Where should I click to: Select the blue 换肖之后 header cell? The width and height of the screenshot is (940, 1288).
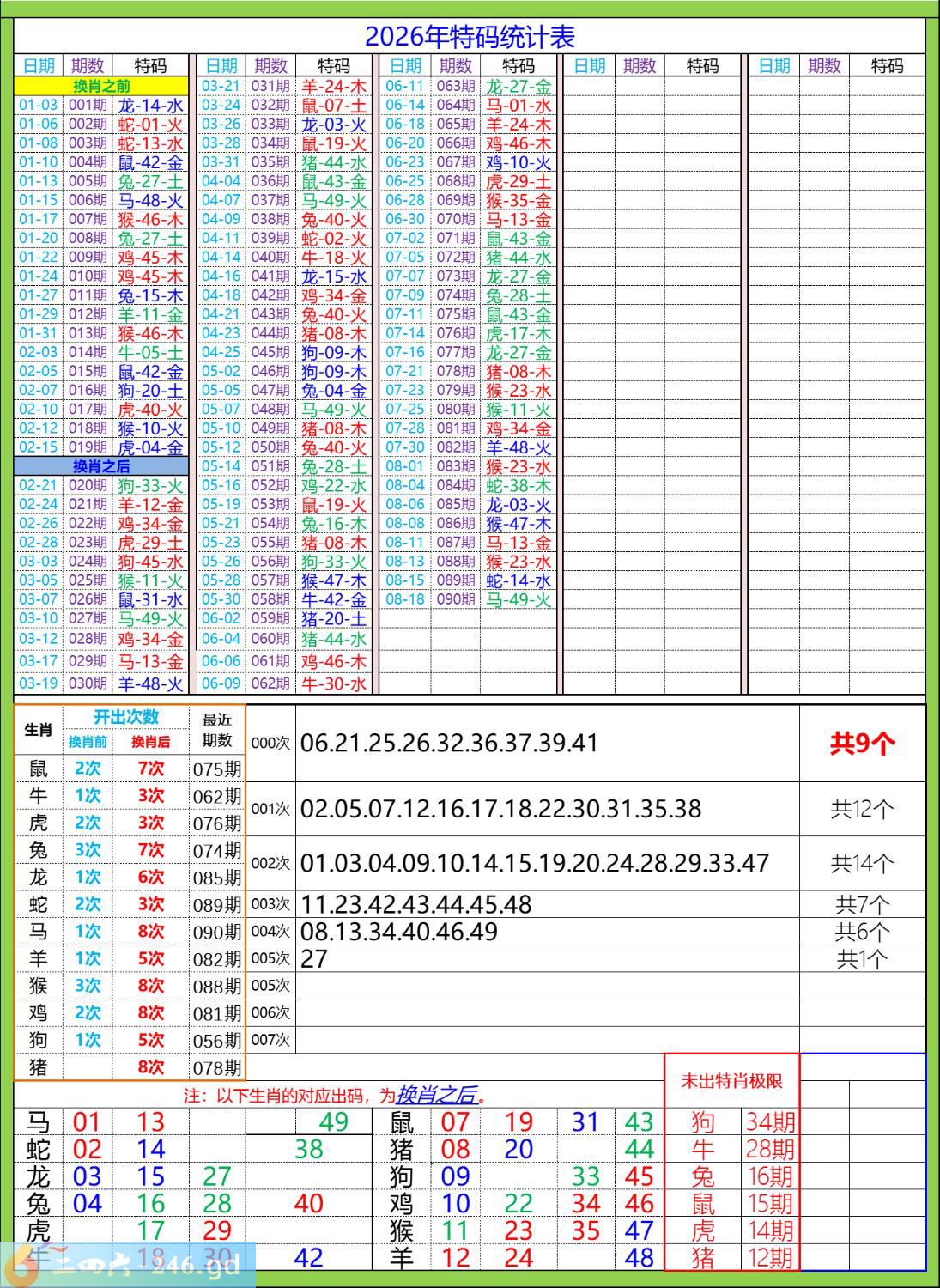(101, 466)
